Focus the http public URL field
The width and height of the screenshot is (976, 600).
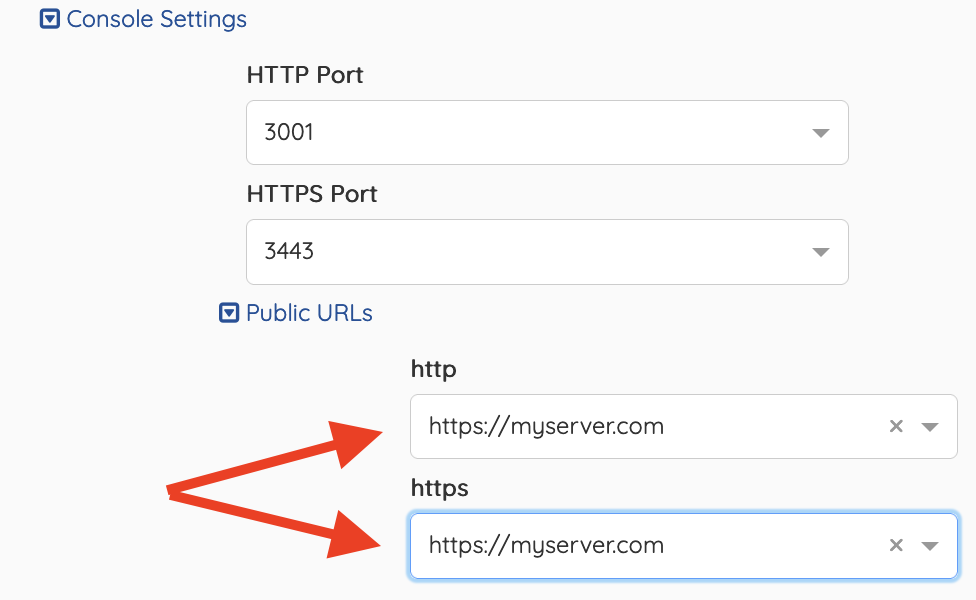pyautogui.click(x=683, y=426)
